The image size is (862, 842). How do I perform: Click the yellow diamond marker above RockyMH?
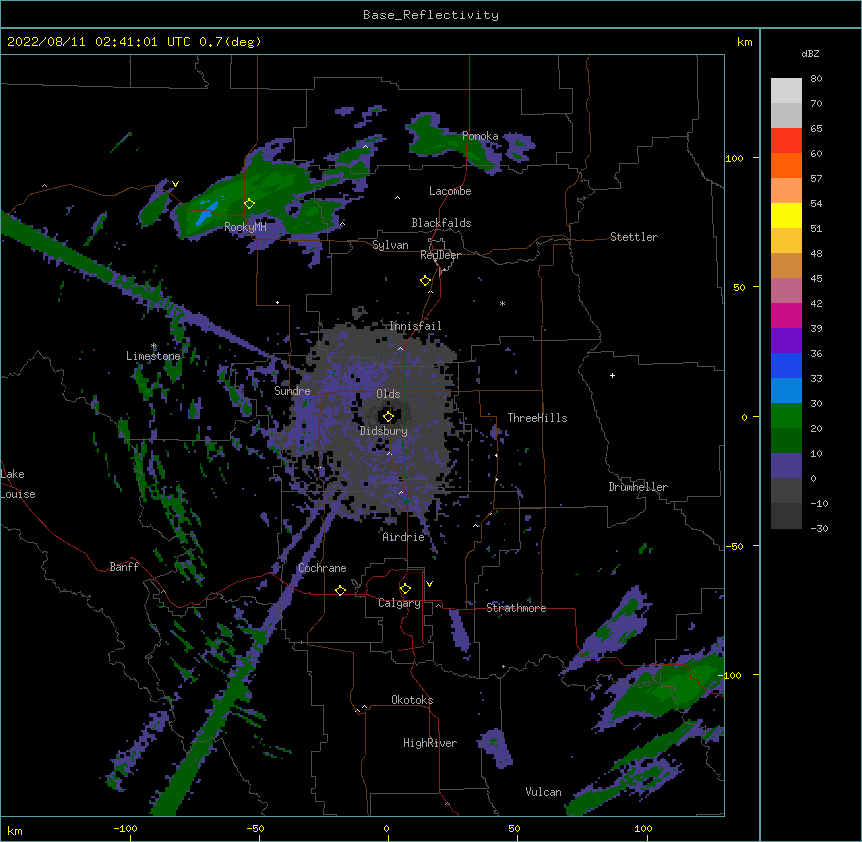coord(249,204)
